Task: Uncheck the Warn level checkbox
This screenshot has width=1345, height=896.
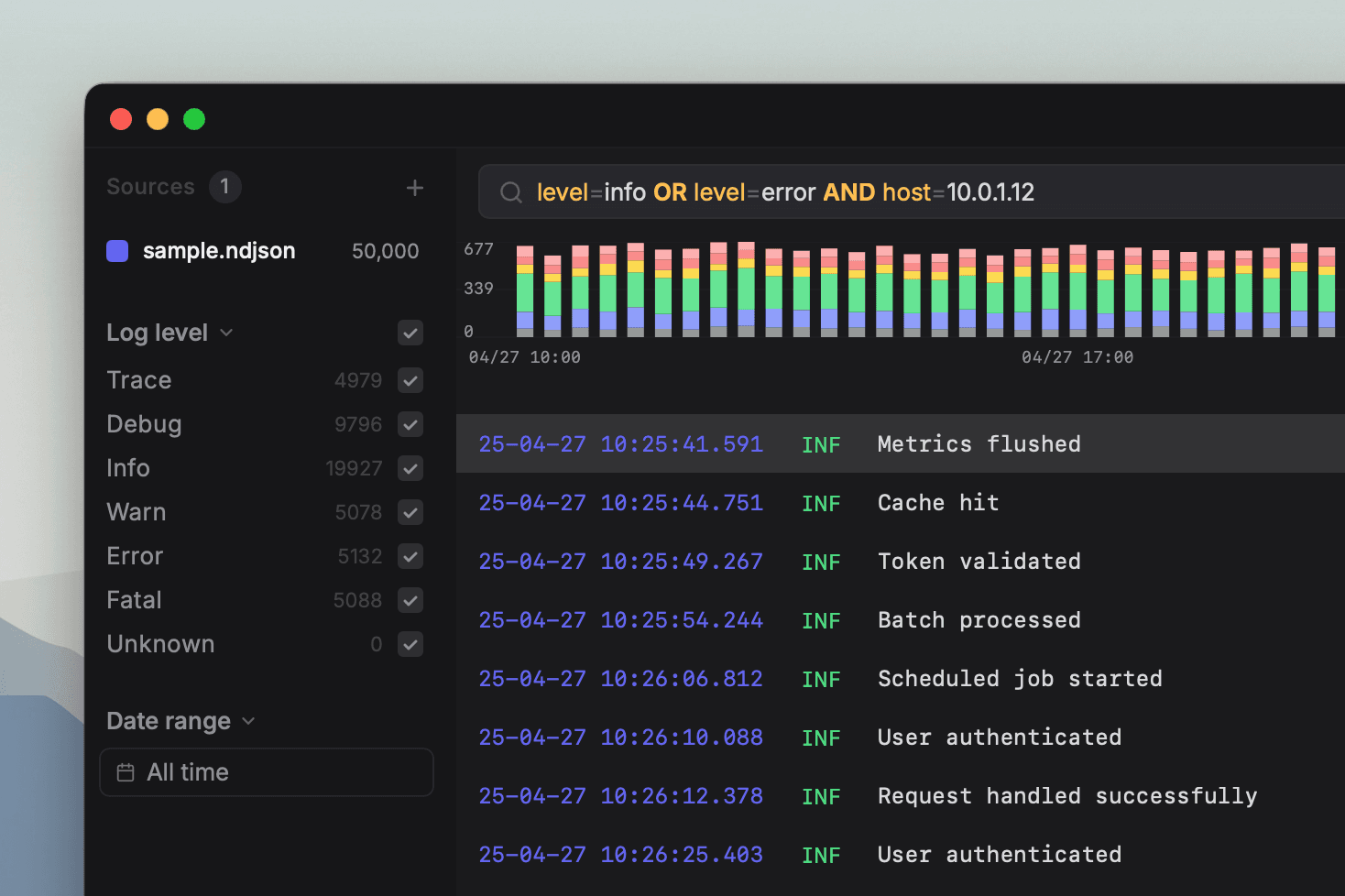Action: coord(410,512)
